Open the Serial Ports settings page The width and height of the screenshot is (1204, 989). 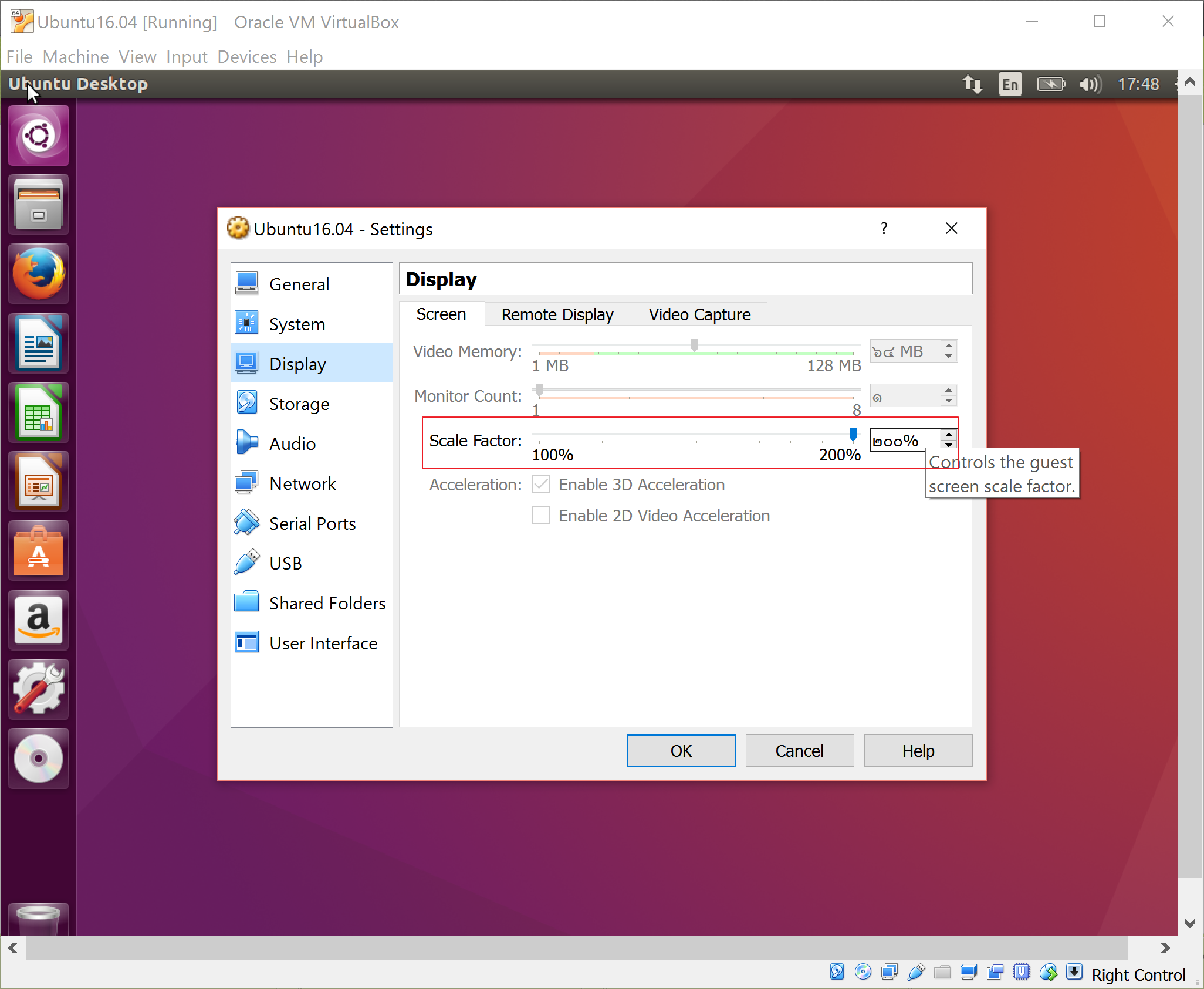312,523
